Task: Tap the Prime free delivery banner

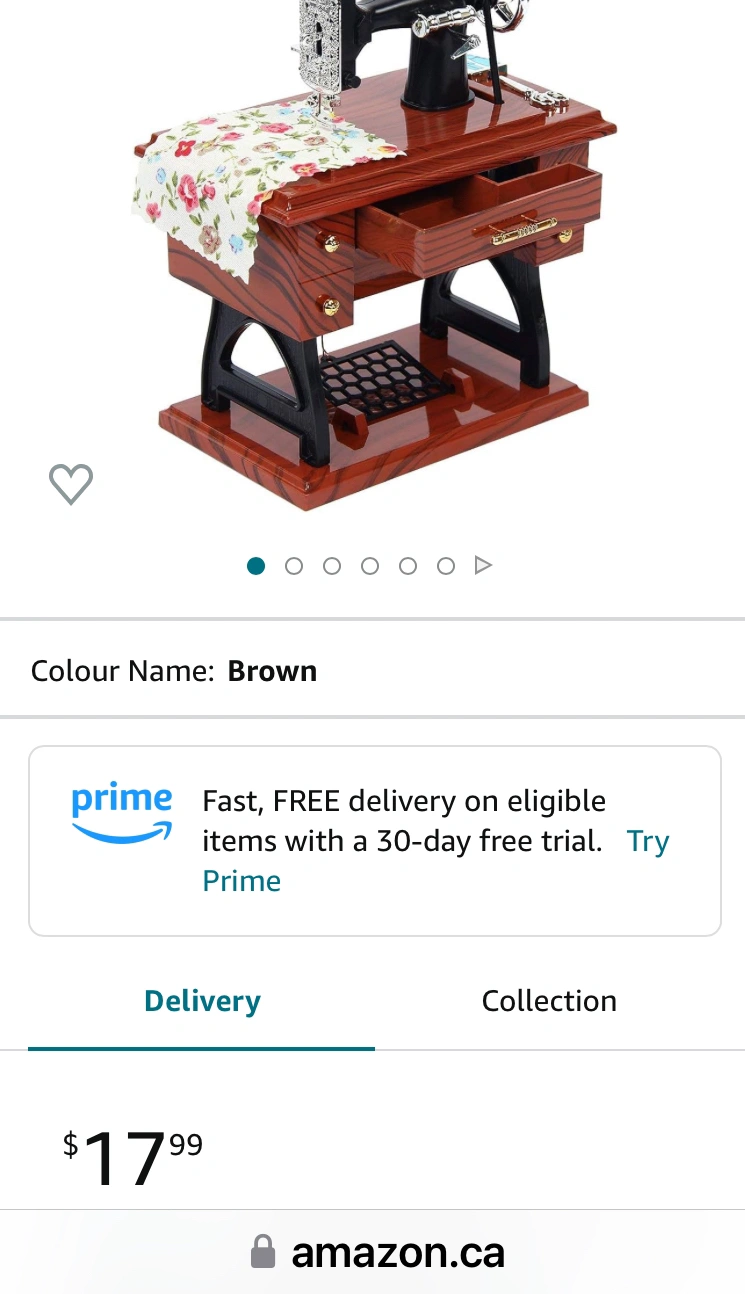Action: 374,841
